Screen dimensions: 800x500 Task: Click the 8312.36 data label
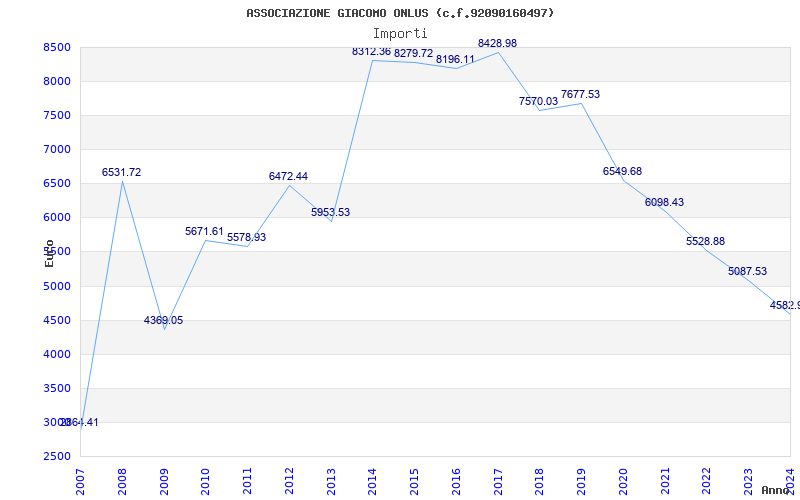(371, 52)
